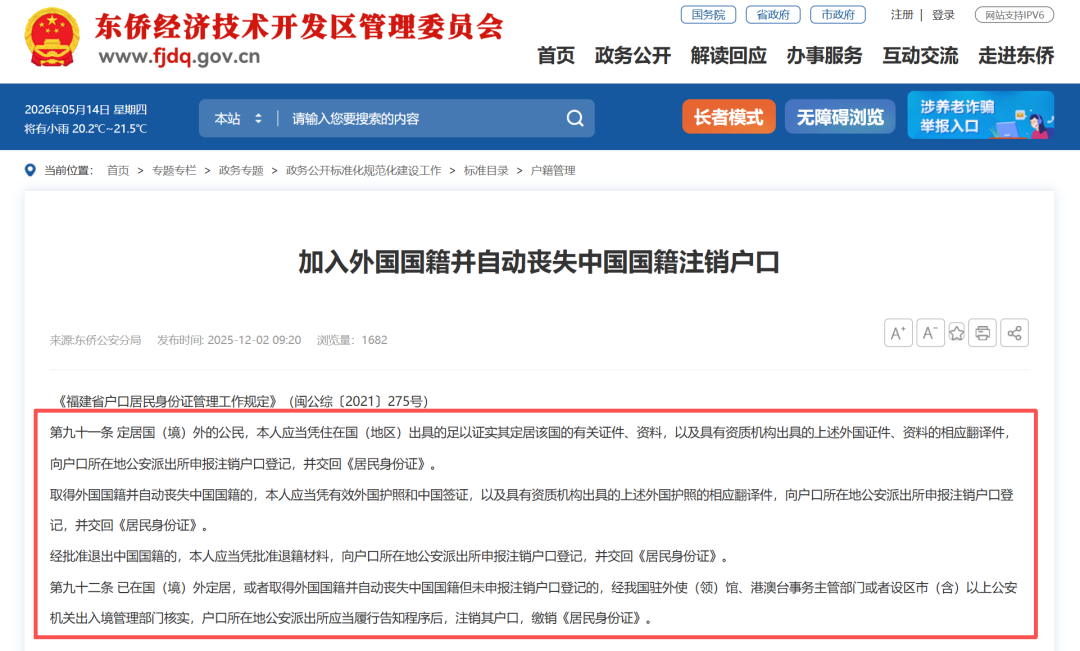Screen dimensions: 1080x651
Task: Click the 《福建省户口居民身份证管理工作规定》 text line
Action: pyautogui.click(x=241, y=401)
